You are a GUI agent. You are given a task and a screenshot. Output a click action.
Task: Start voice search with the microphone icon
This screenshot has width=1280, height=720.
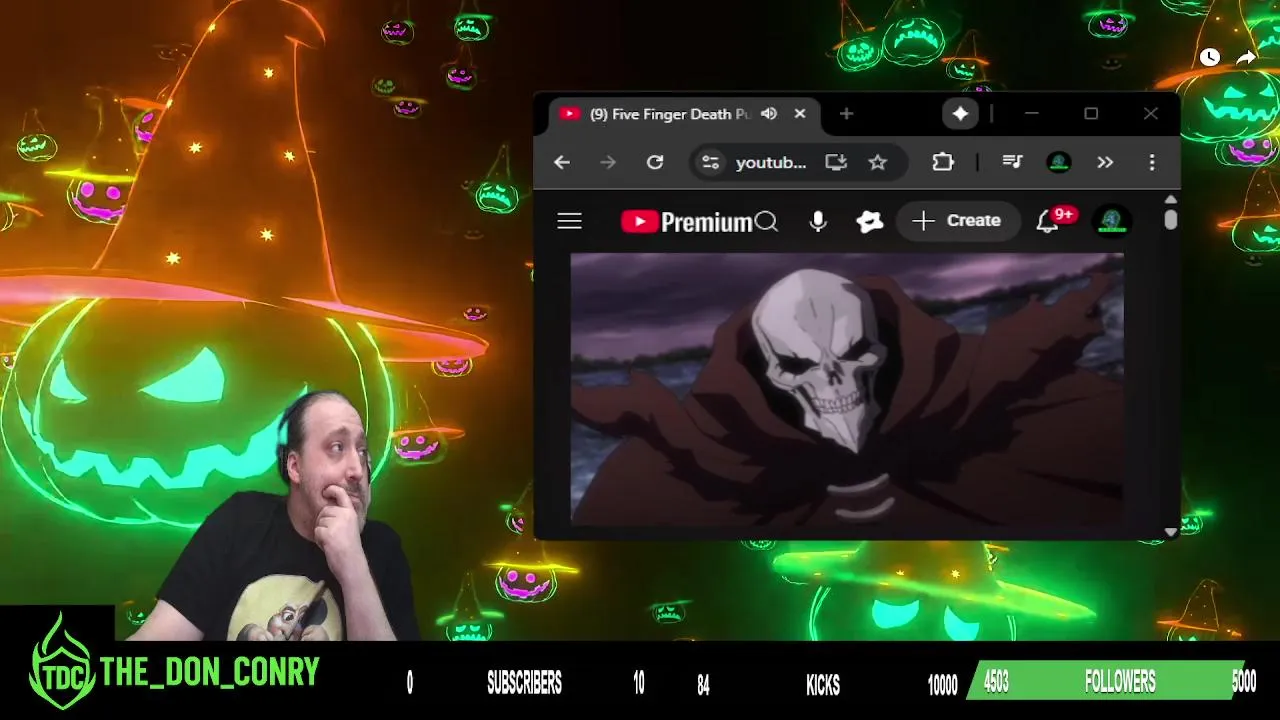818,221
